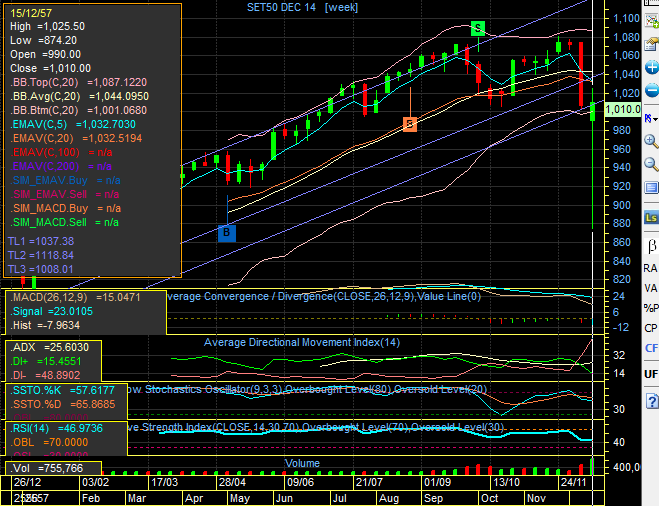Click the blue list panel icon
The image size is (659, 506).
tap(652, 187)
